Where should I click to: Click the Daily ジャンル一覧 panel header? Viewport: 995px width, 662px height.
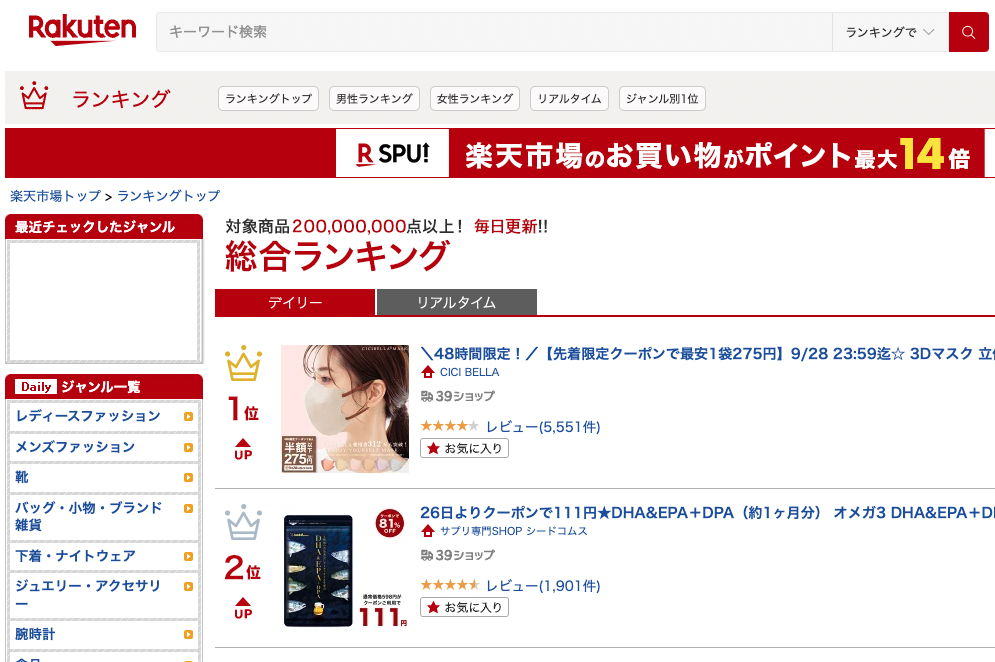[104, 387]
